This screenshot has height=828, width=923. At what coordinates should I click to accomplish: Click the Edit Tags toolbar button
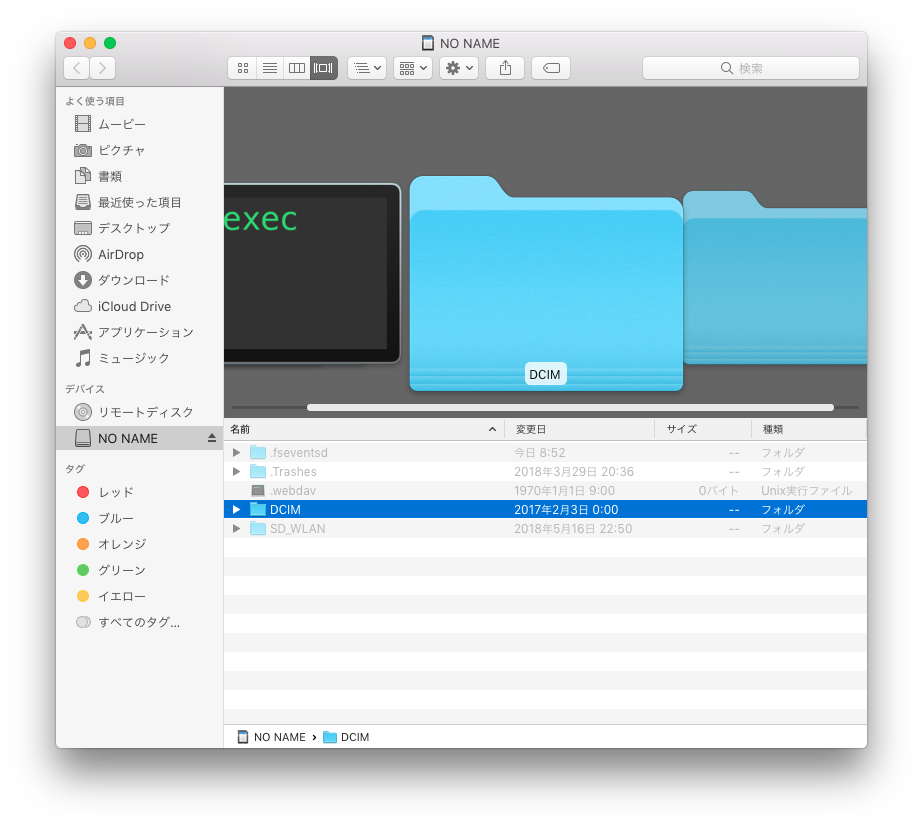[x=551, y=68]
